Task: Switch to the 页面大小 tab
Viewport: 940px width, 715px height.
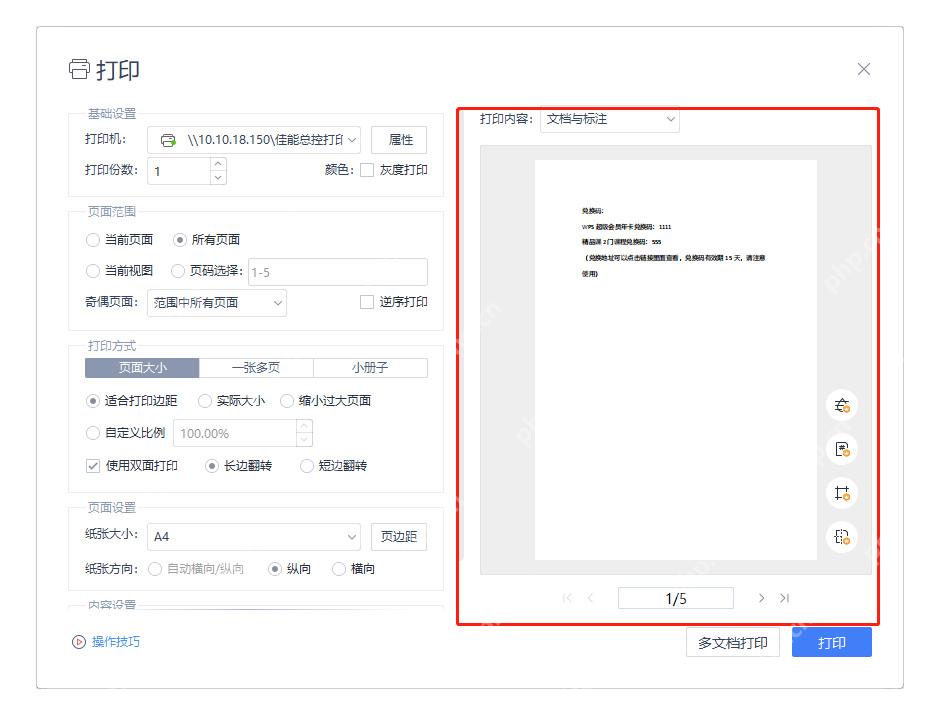Action: 142,368
